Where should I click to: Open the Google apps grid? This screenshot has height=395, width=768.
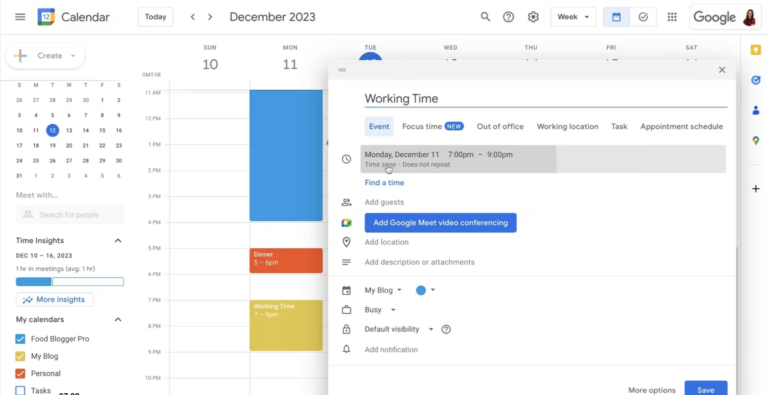(x=672, y=17)
